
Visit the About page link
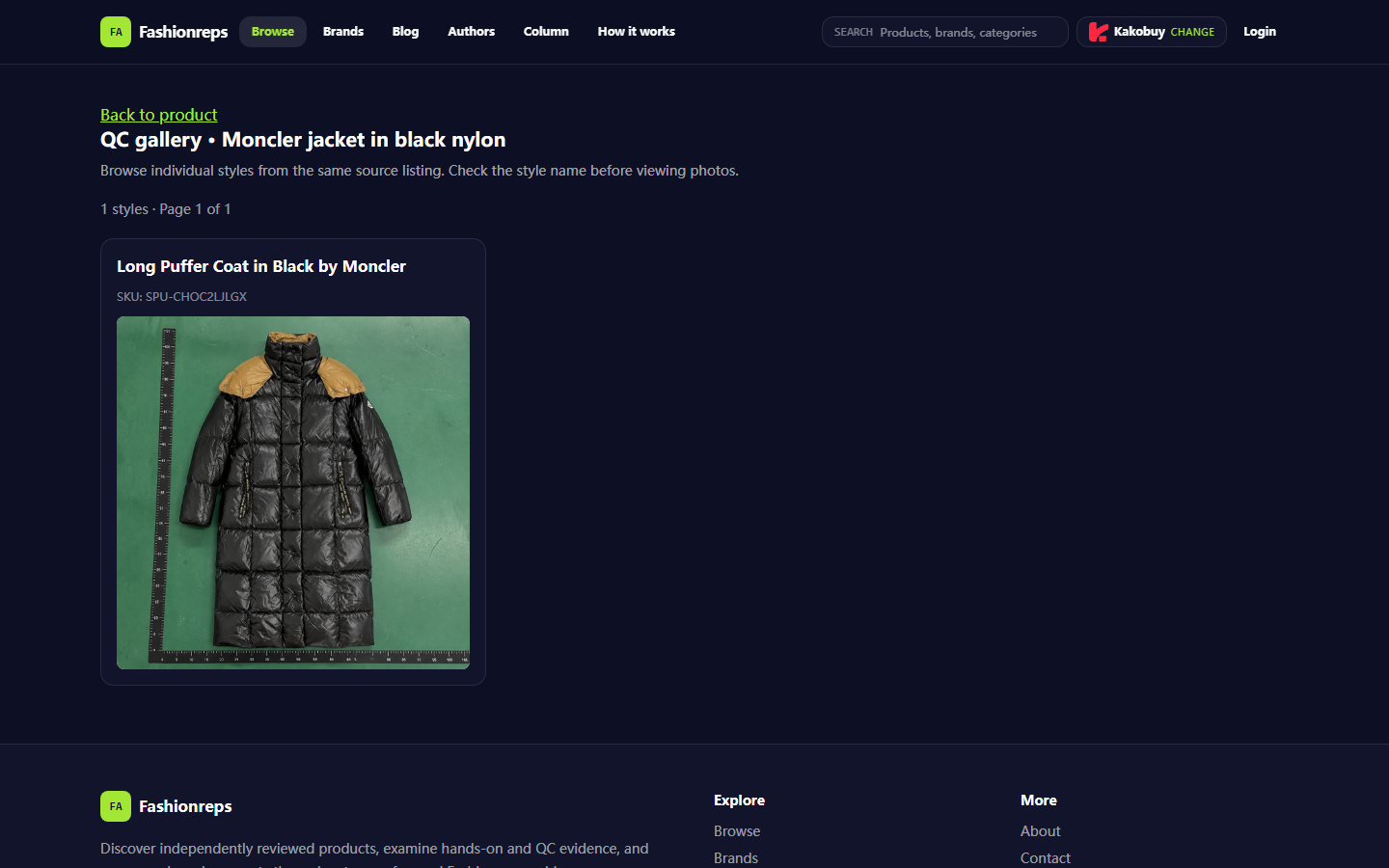pyautogui.click(x=1040, y=831)
